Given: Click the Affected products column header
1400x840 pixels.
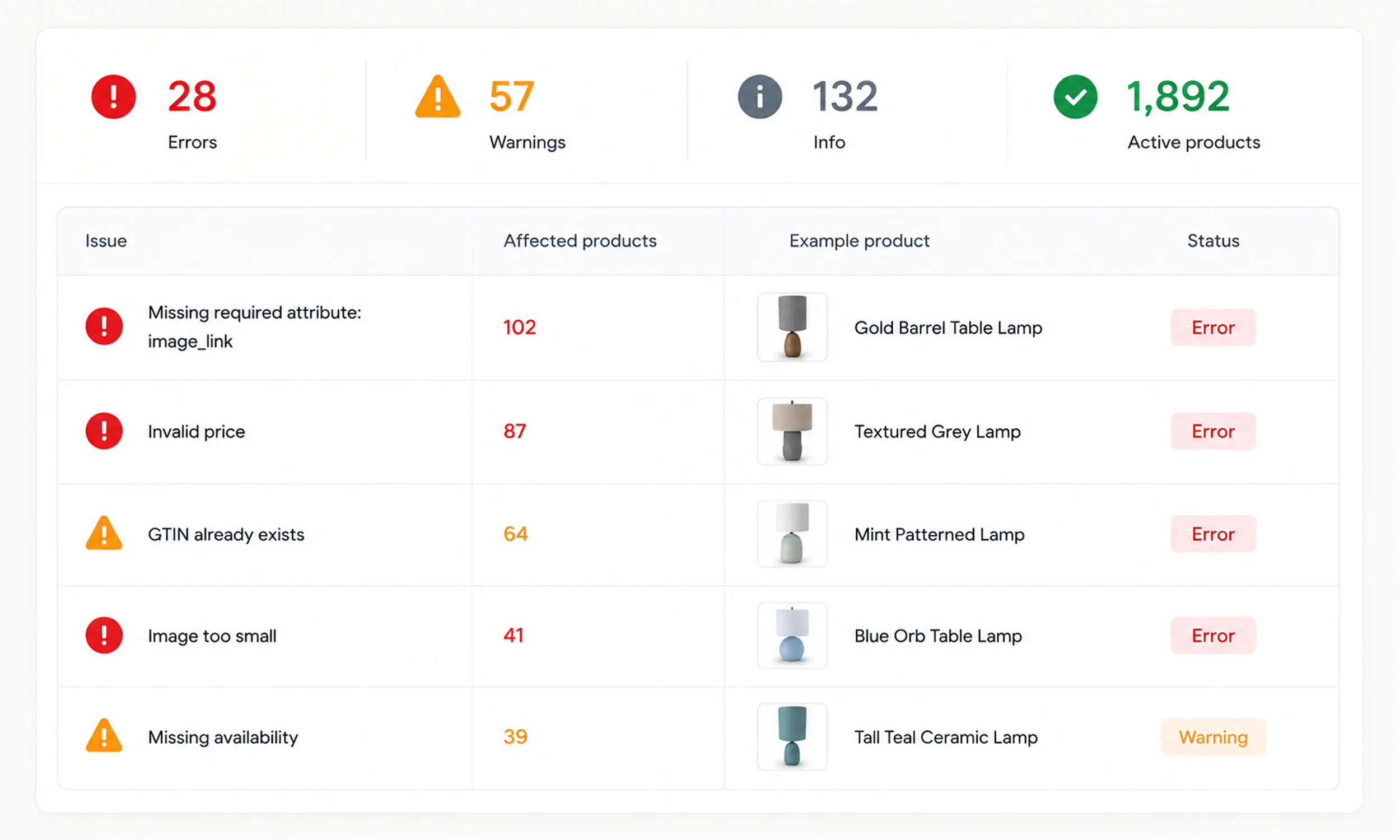Looking at the screenshot, I should click(x=580, y=241).
